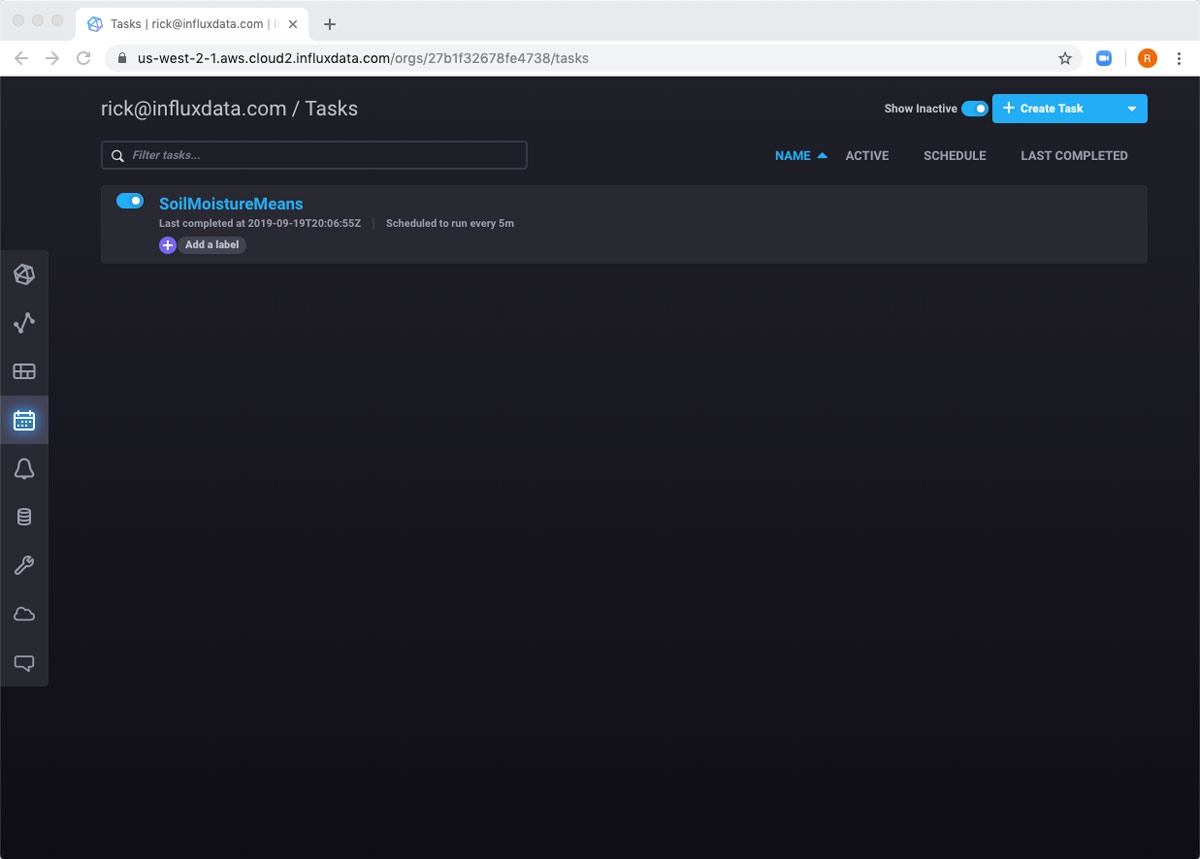Screen dimensions: 1200x859
Task: Click the cloud icon in sidebar
Action: tap(24, 614)
